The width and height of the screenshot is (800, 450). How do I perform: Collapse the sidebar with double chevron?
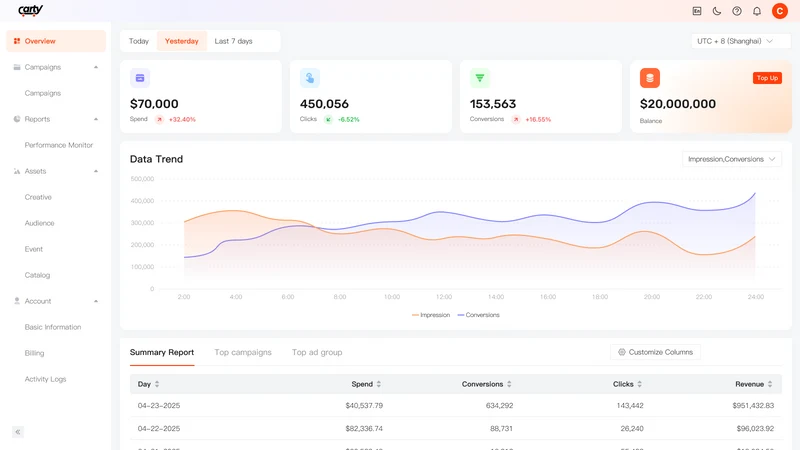[18, 432]
